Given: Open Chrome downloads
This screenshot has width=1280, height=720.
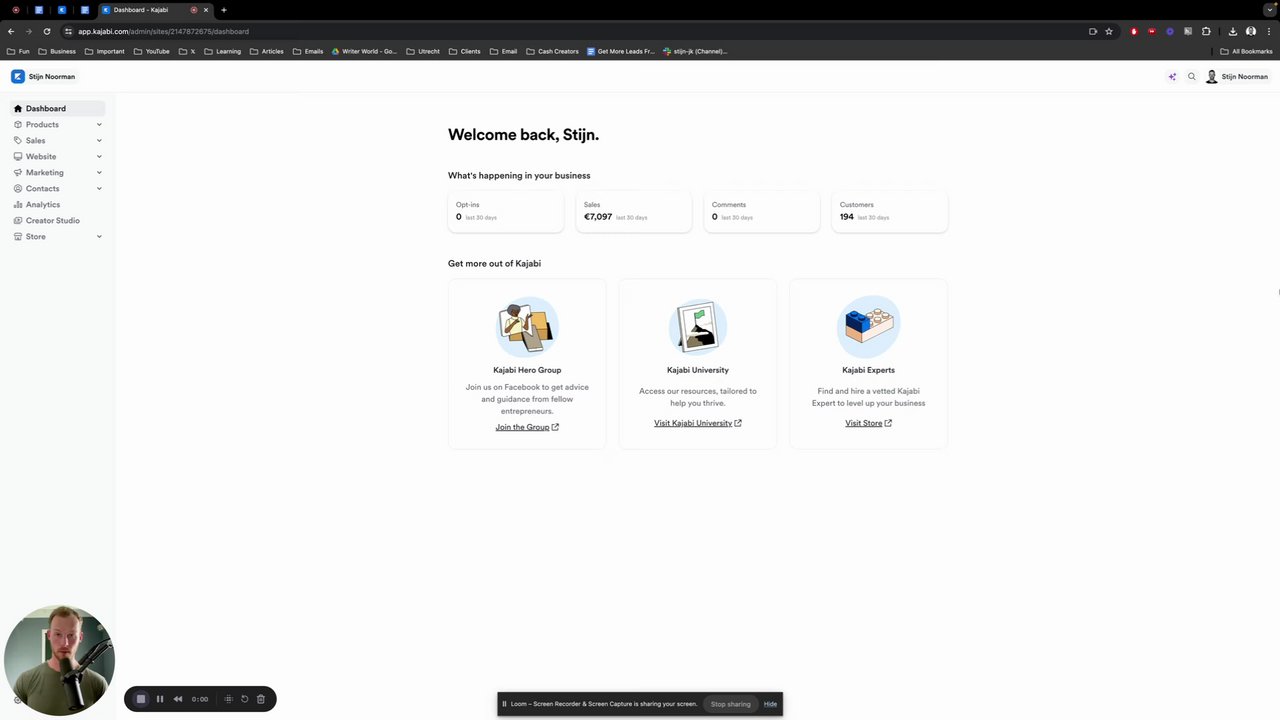Looking at the screenshot, I should coord(1233,31).
